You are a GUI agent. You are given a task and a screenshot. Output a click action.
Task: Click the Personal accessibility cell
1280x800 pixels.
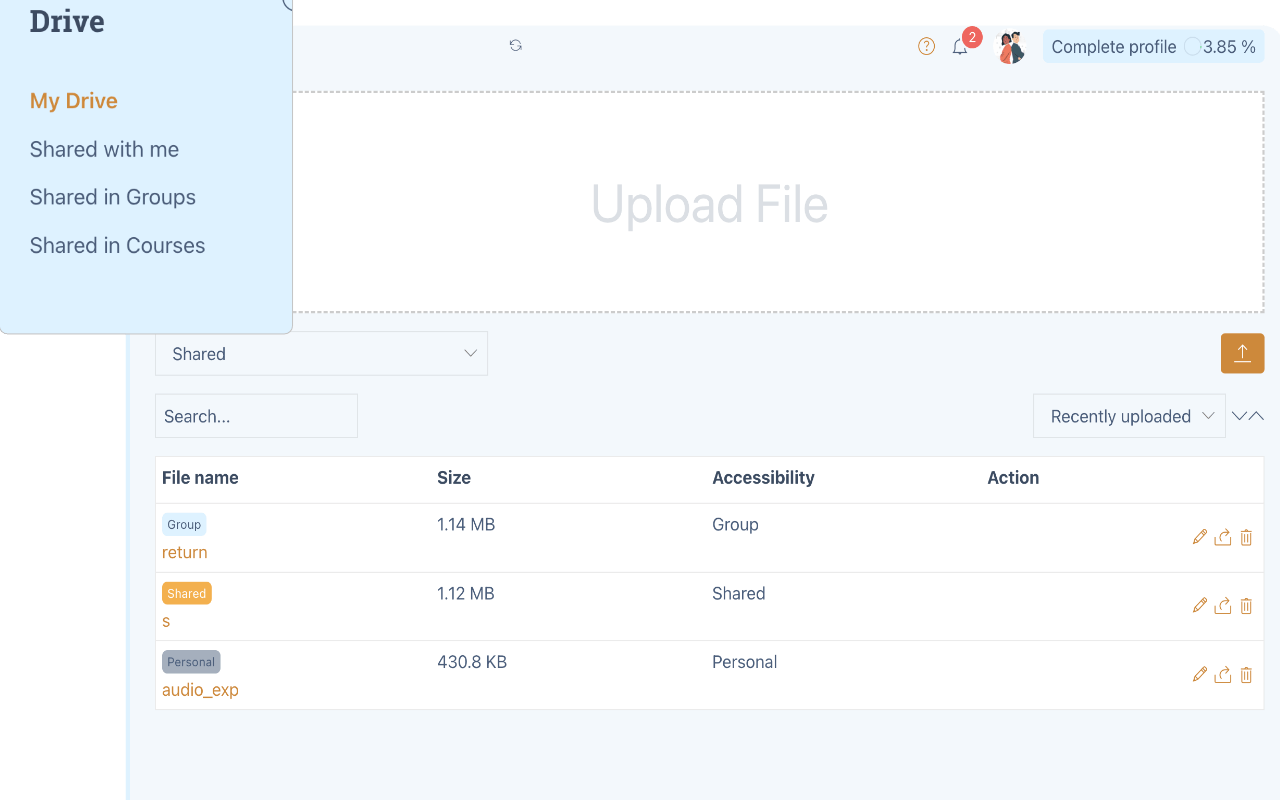pos(744,662)
